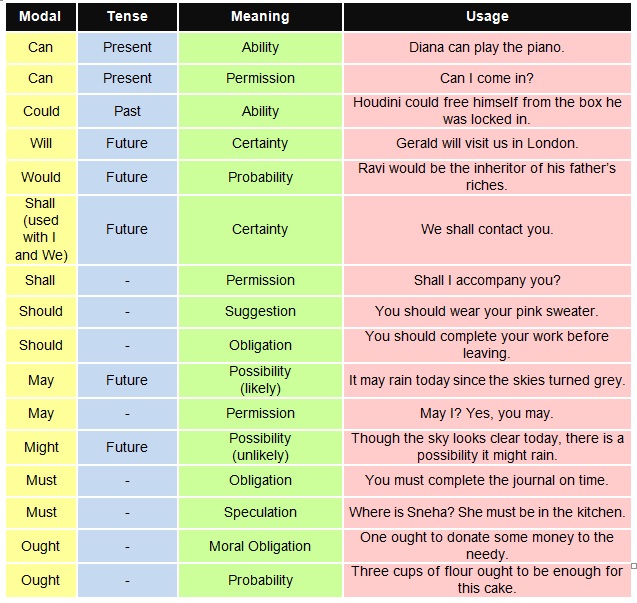Click the "Gerald will visit us in London." cell
This screenshot has height=603, width=637.
tap(487, 143)
